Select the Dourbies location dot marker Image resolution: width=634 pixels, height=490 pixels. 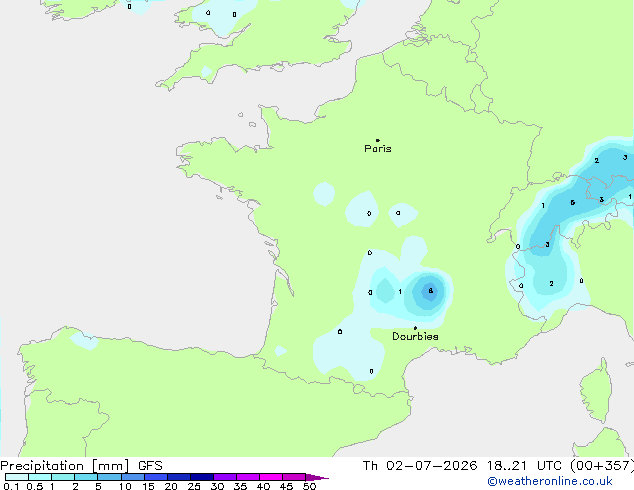[415, 328]
